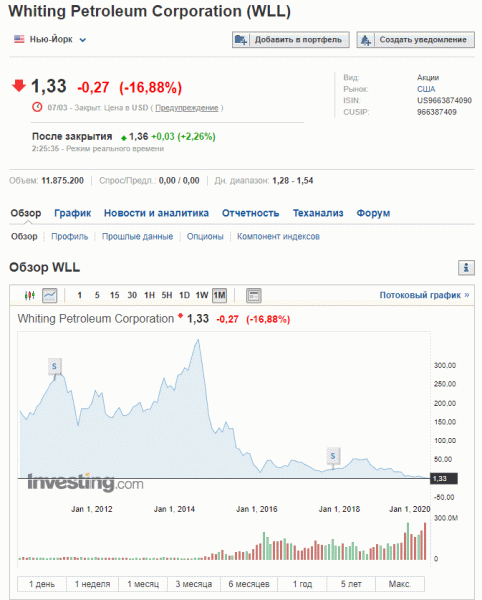Screen dimensions: 482x600
Task: Click the red clock icon near 07/03
Action: coord(37,107)
